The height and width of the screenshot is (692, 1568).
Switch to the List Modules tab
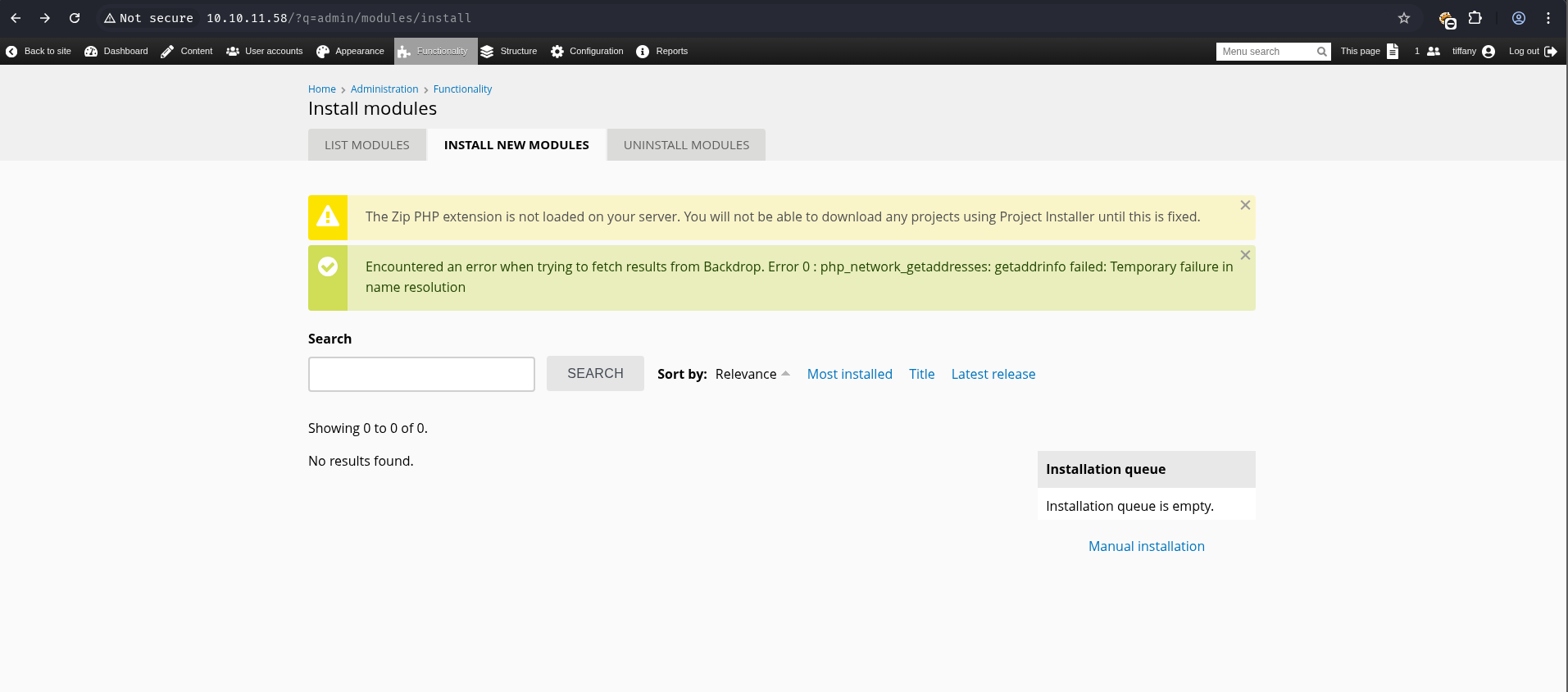tap(366, 145)
